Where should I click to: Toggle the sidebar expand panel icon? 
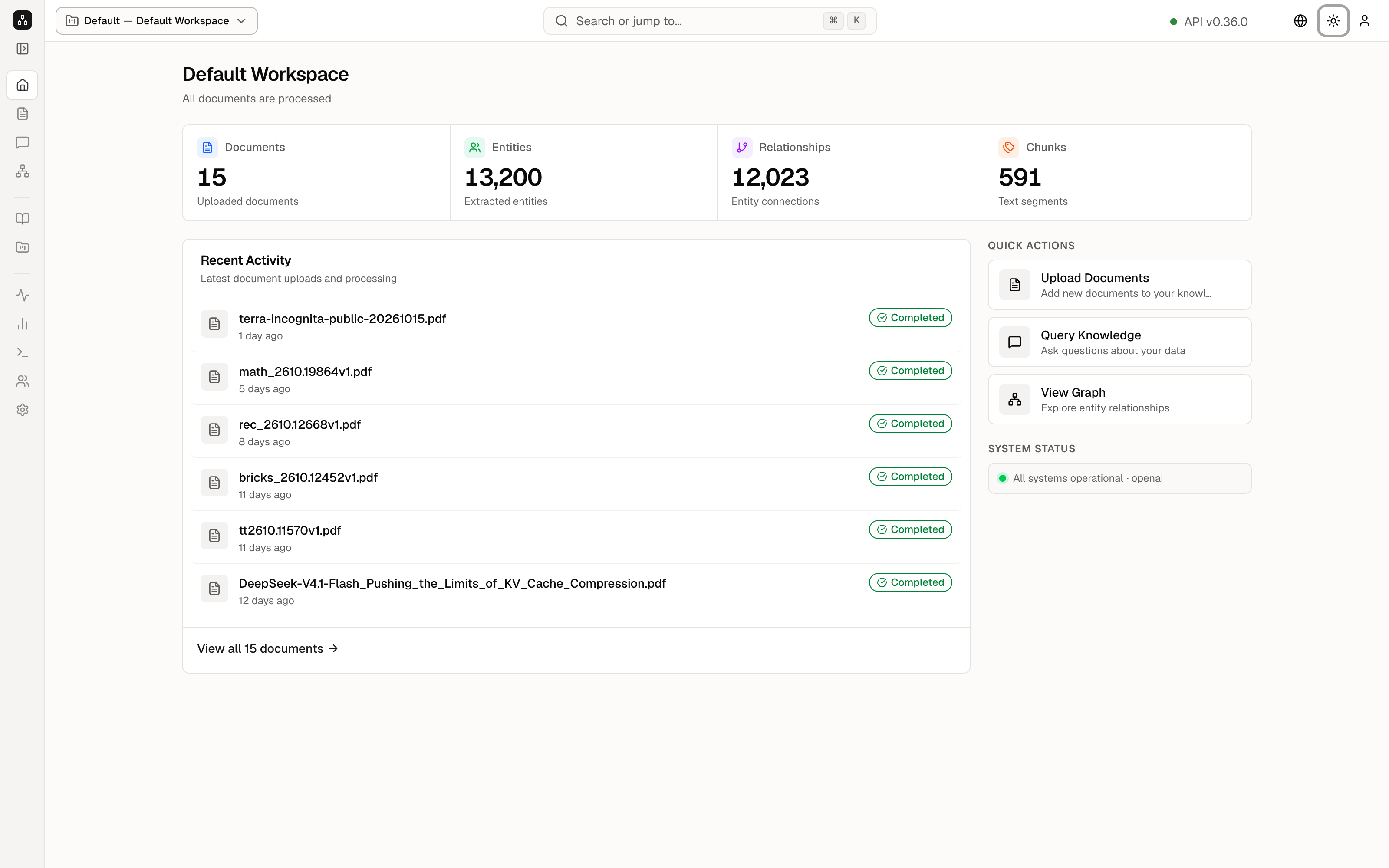pyautogui.click(x=23, y=49)
